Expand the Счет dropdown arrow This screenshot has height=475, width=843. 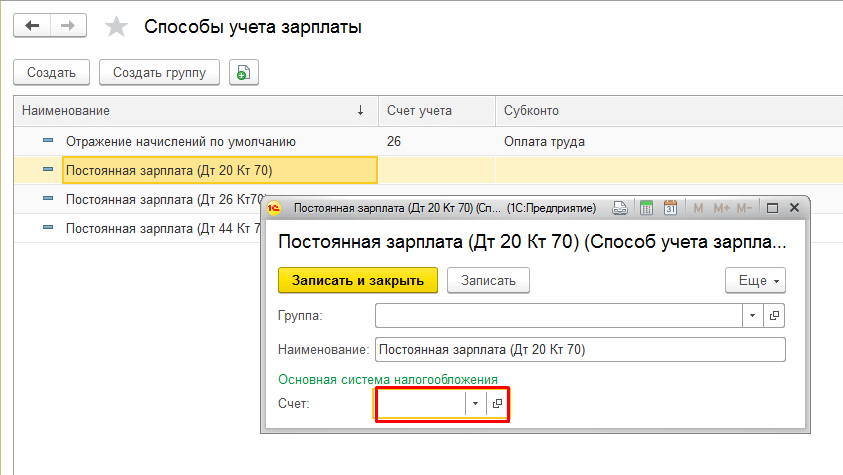point(475,404)
